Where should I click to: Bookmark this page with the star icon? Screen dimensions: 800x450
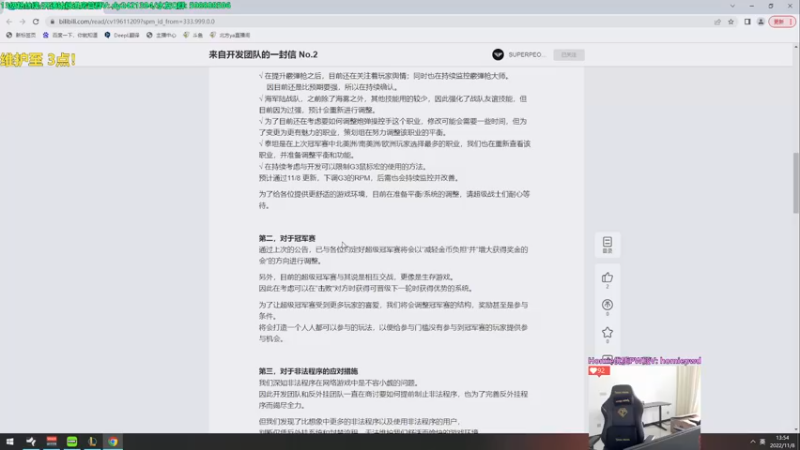pos(731,21)
